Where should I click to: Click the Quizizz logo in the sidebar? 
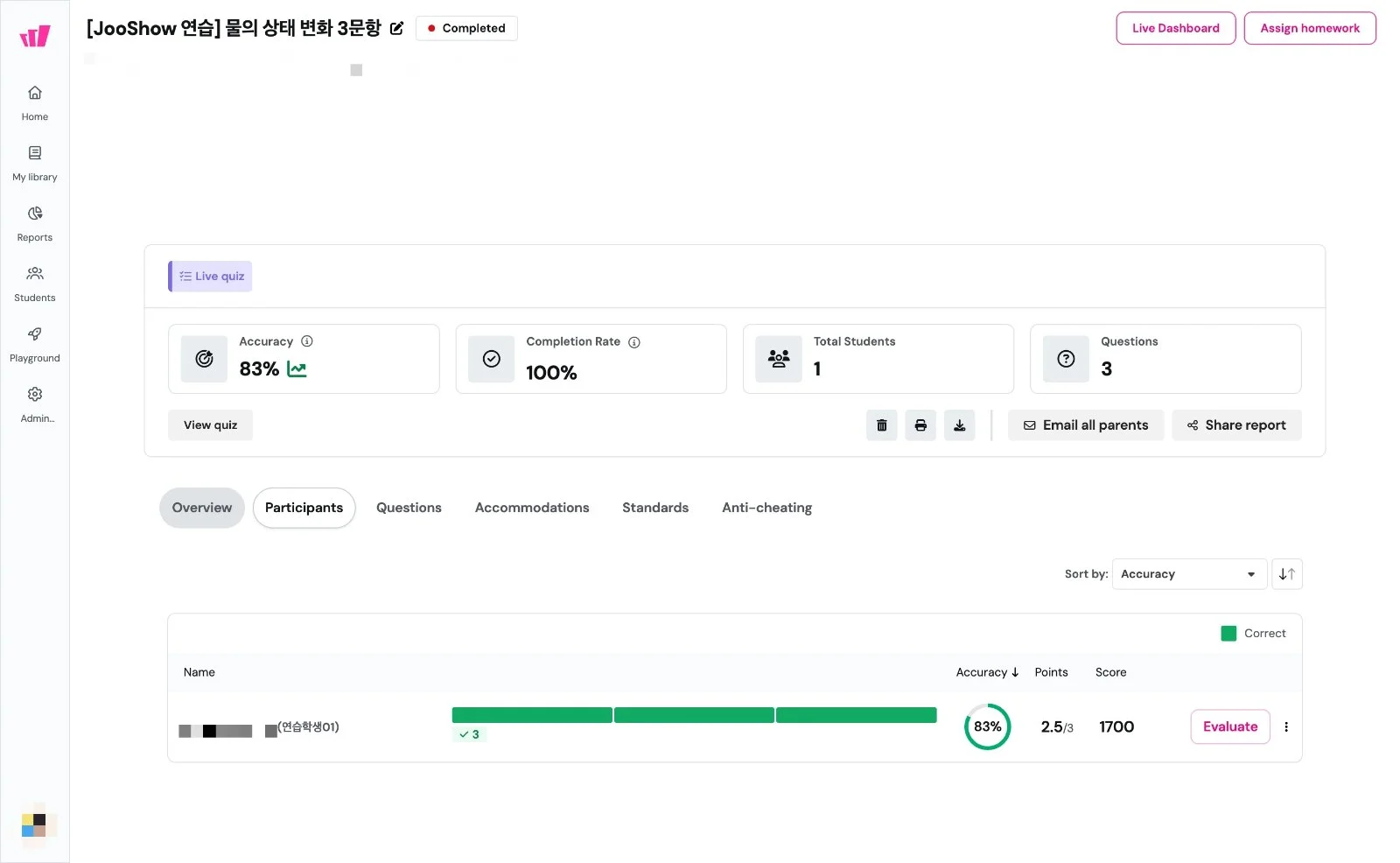35,36
